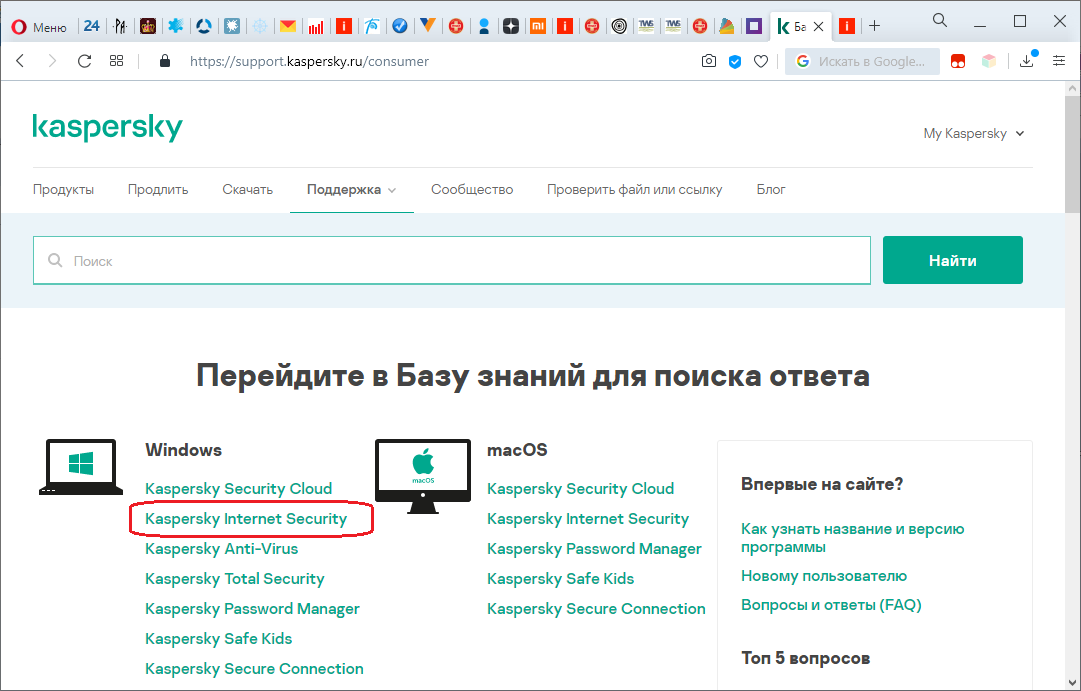Close the active Kaspersky tab
This screenshot has height=691, width=1081.
[x=818, y=26]
